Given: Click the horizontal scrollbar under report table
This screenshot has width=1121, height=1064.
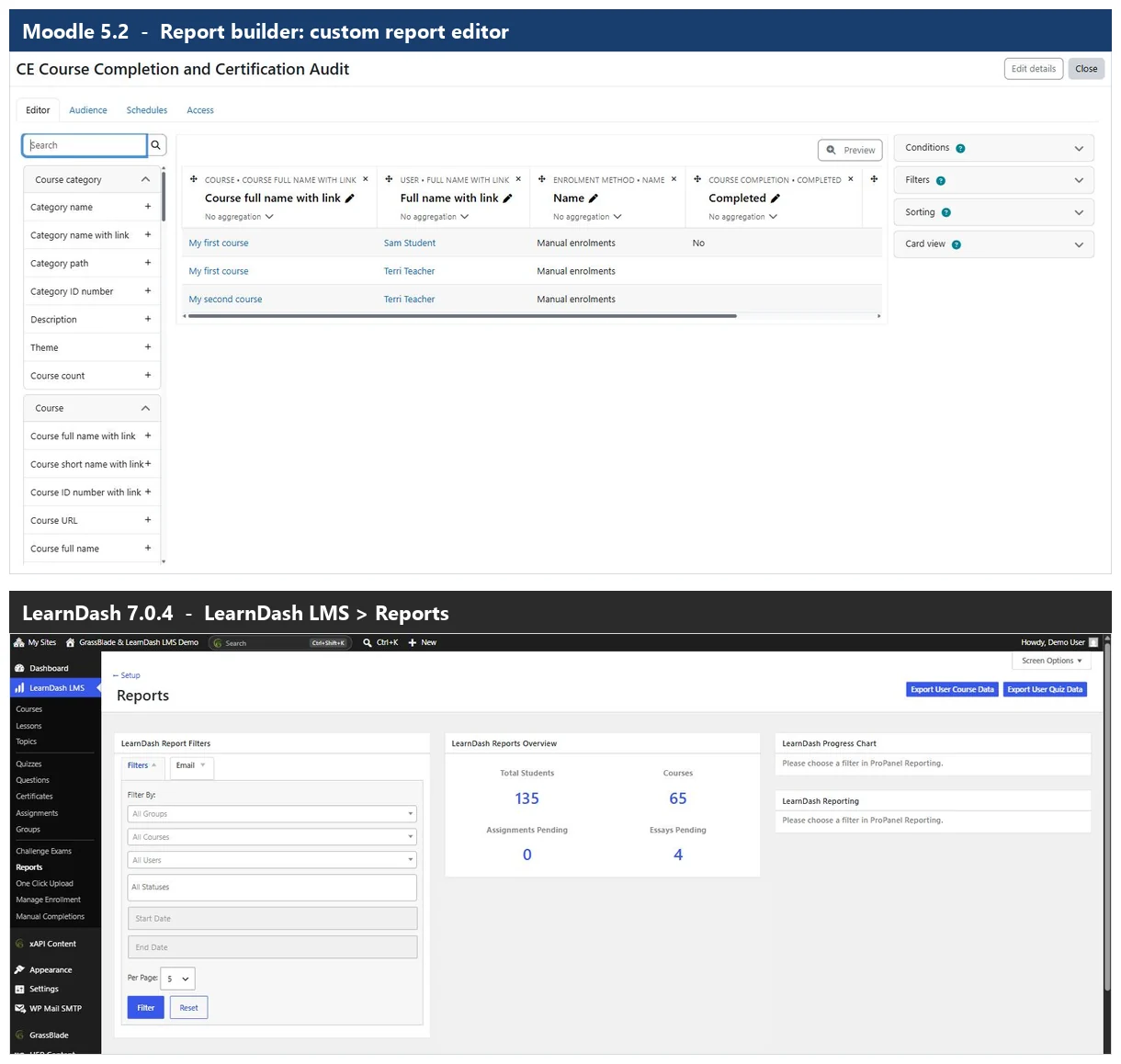Looking at the screenshot, I should pyautogui.click(x=462, y=316).
